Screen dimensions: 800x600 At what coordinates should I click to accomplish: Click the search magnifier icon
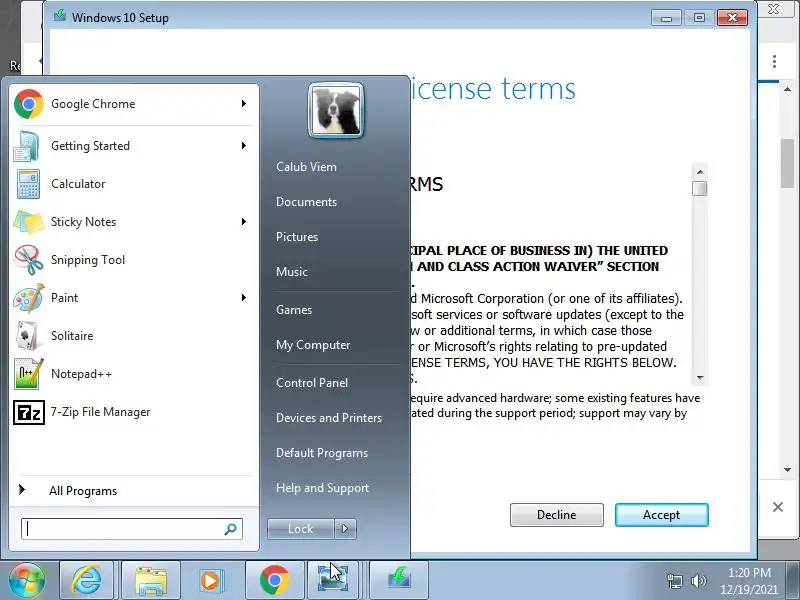(231, 529)
